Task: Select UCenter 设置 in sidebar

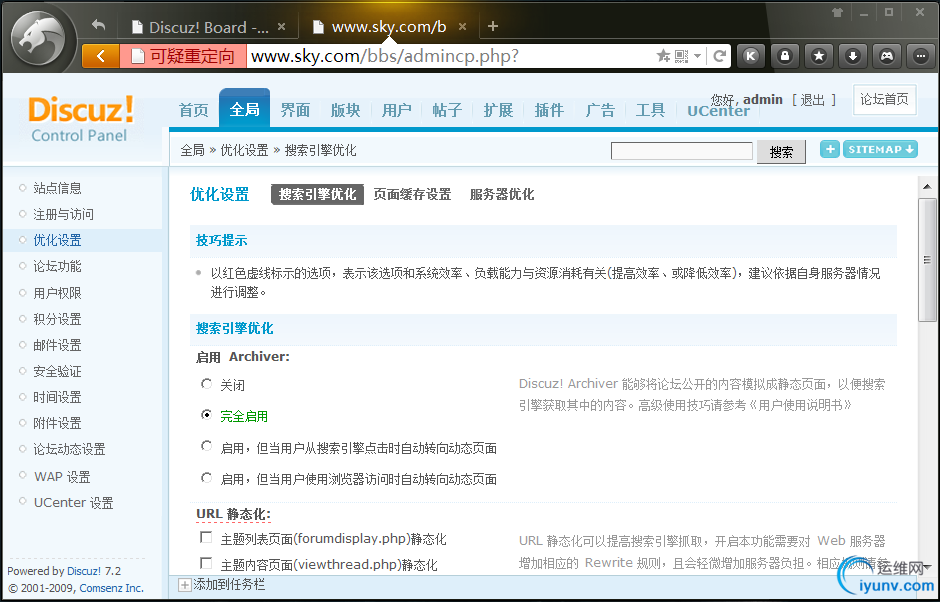Action: pos(74,502)
